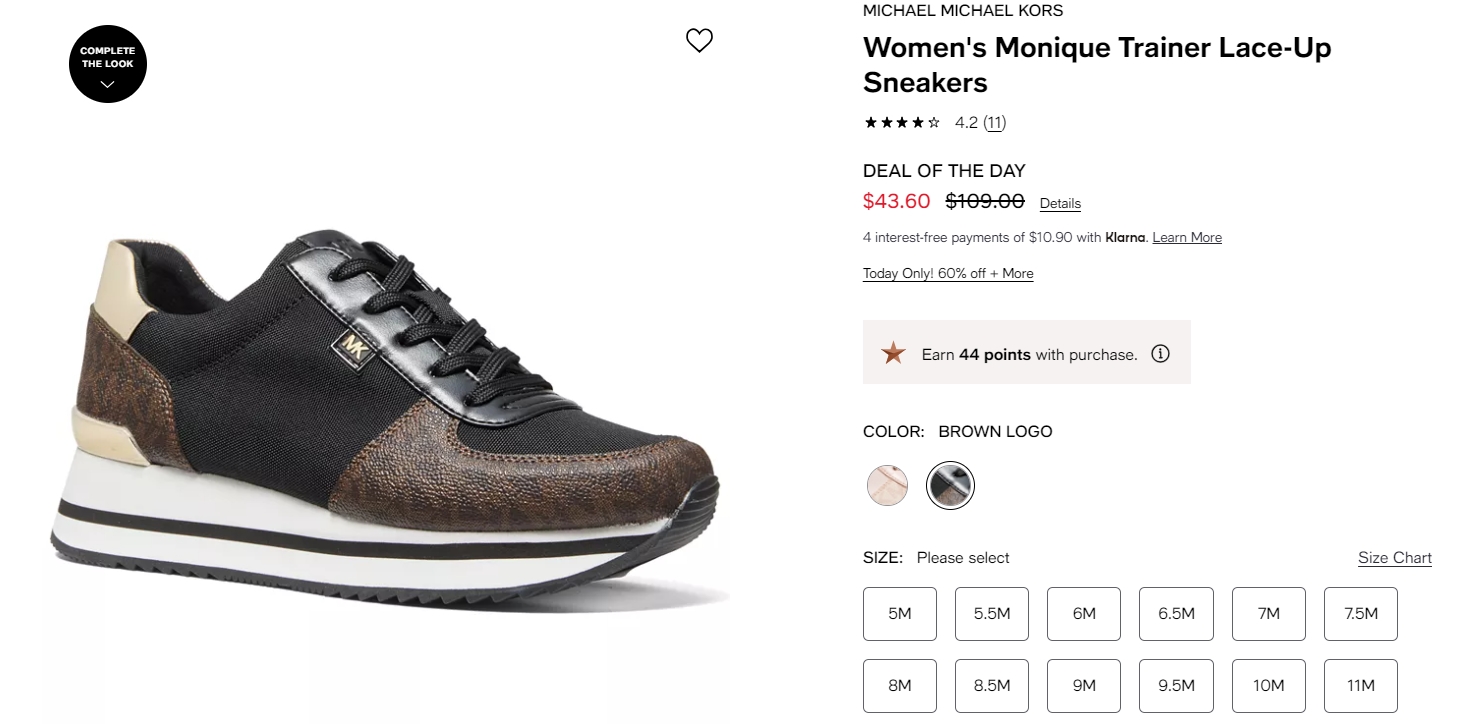
Task: View deal Details link
Action: point(1060,203)
